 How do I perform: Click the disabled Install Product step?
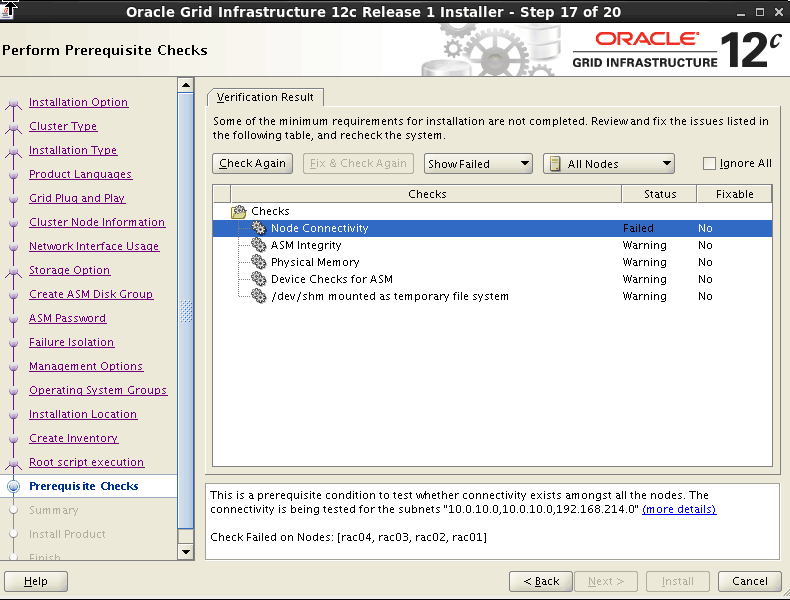click(x=67, y=534)
